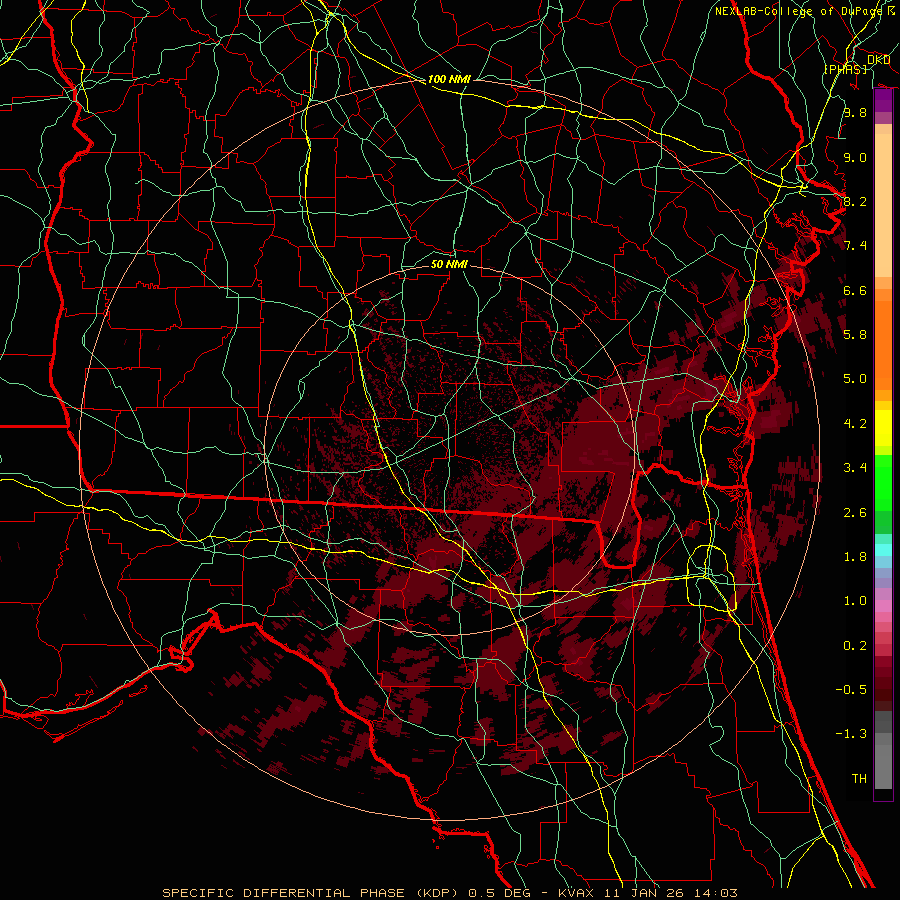Select the 50 NMI range ring label
Screen dimensions: 900x900
(x=449, y=264)
